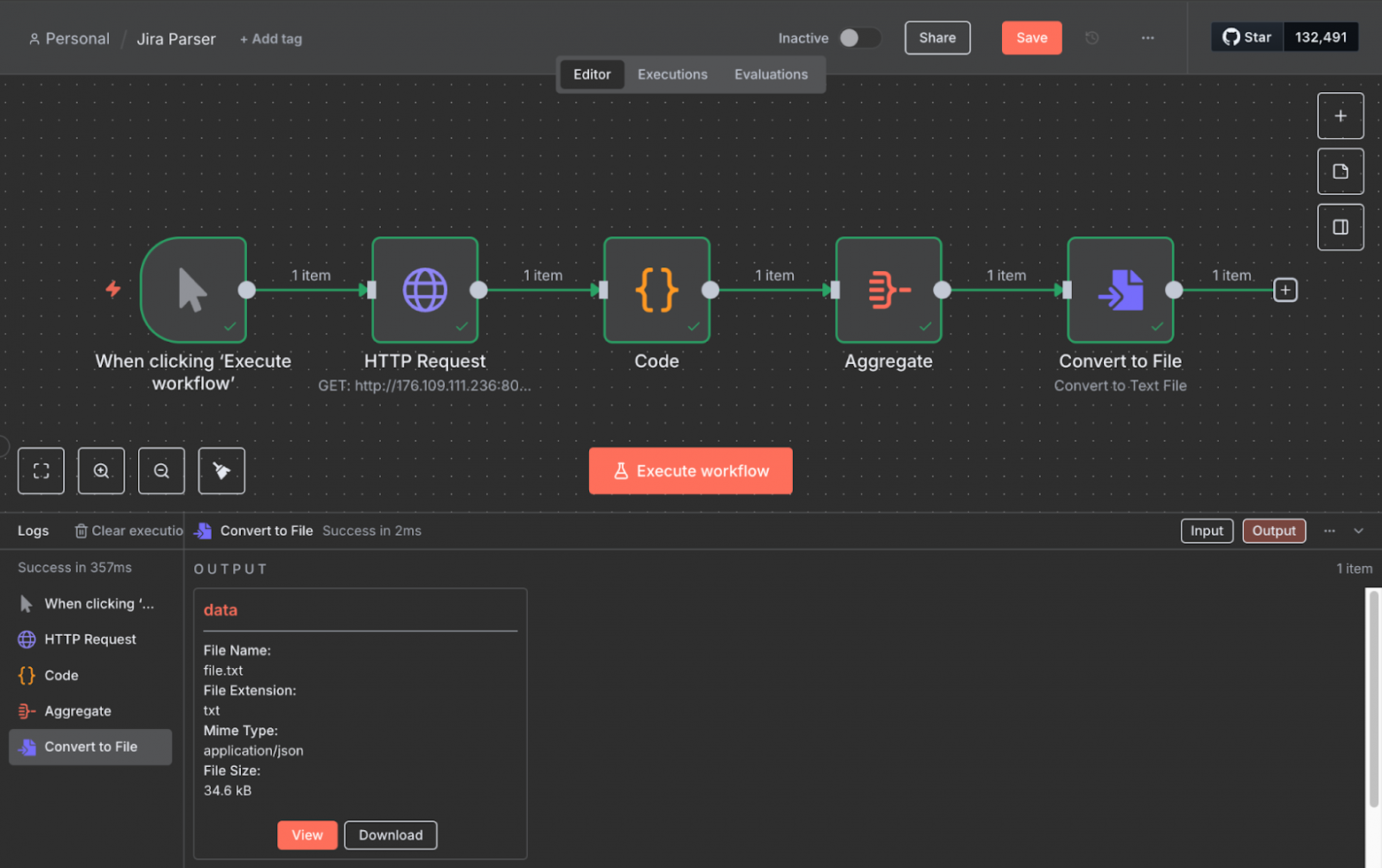
Task: Zoom in on the workflow canvas
Action: coord(101,470)
